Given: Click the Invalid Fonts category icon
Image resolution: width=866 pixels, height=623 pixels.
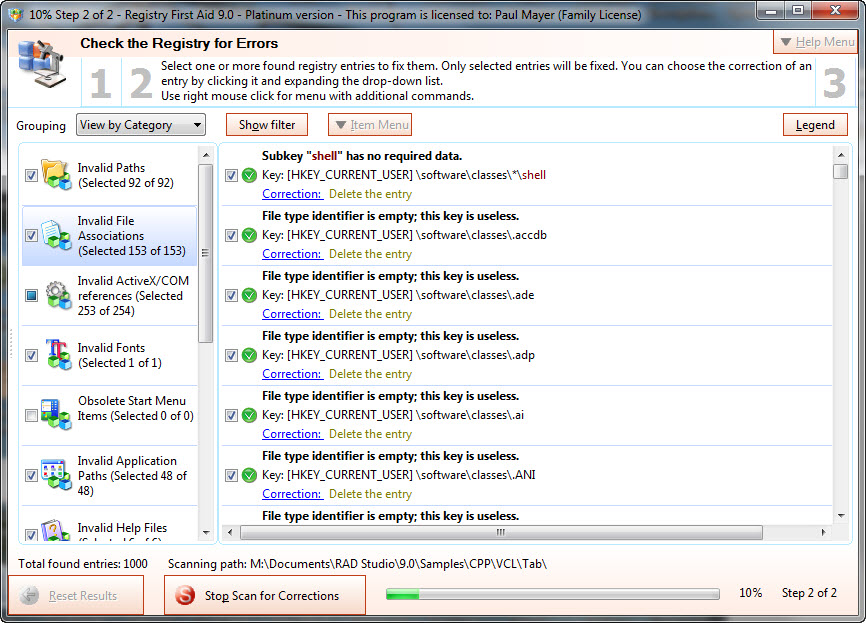Looking at the screenshot, I should tap(57, 355).
